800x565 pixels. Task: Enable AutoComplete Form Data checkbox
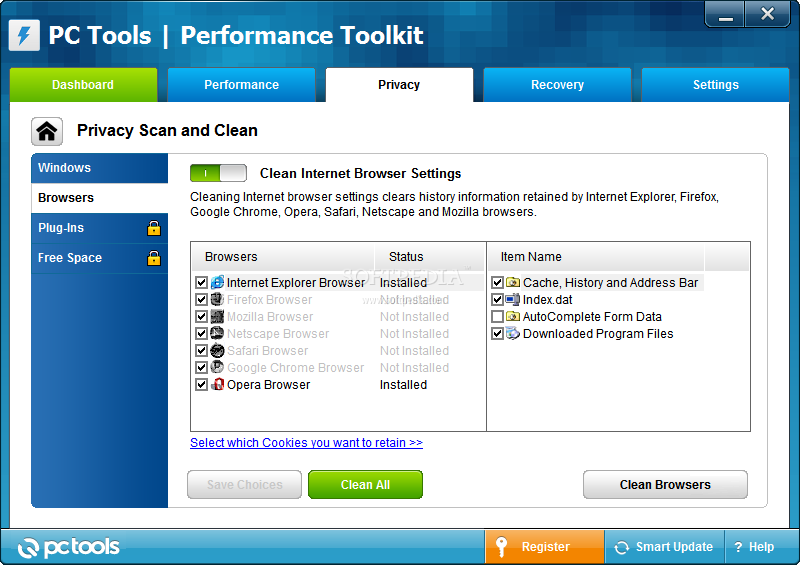click(497, 316)
